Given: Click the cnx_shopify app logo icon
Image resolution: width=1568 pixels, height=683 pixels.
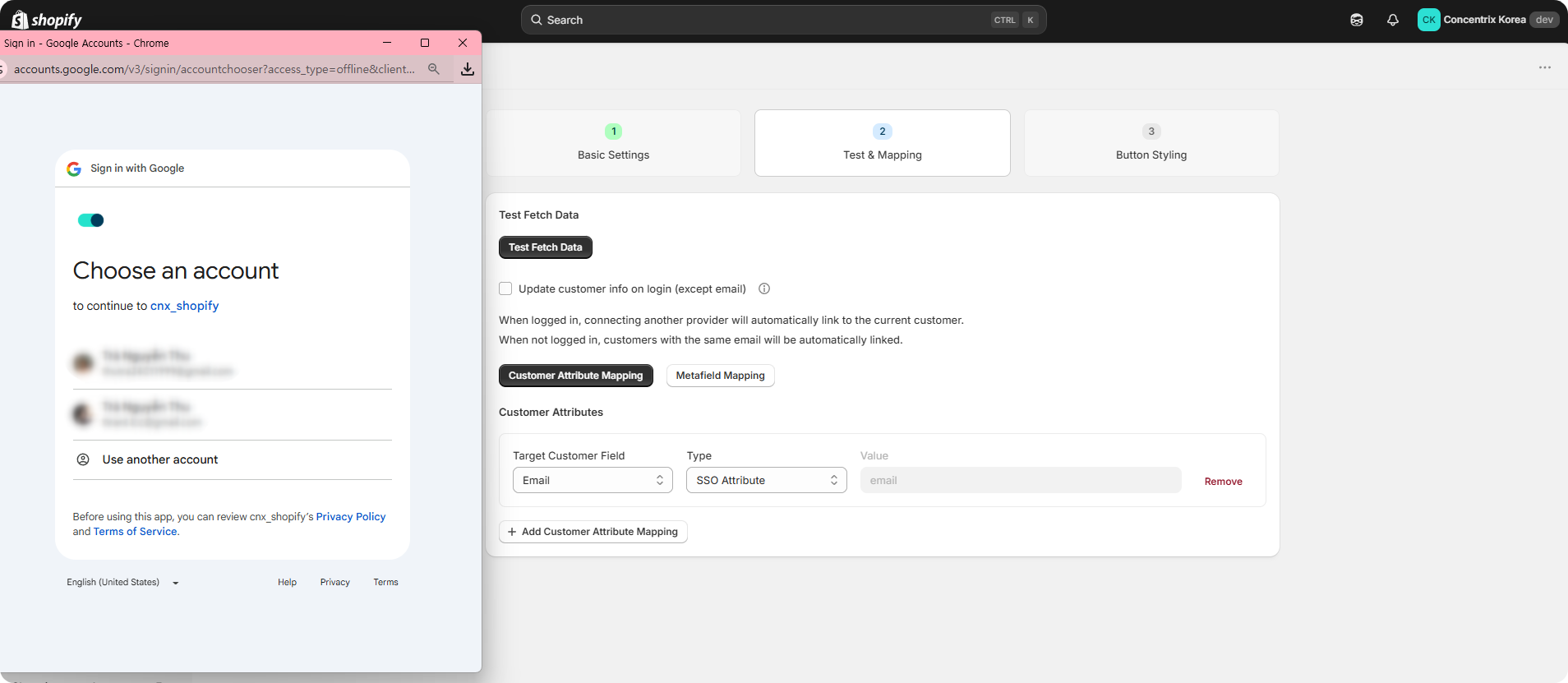Looking at the screenshot, I should pos(90,220).
